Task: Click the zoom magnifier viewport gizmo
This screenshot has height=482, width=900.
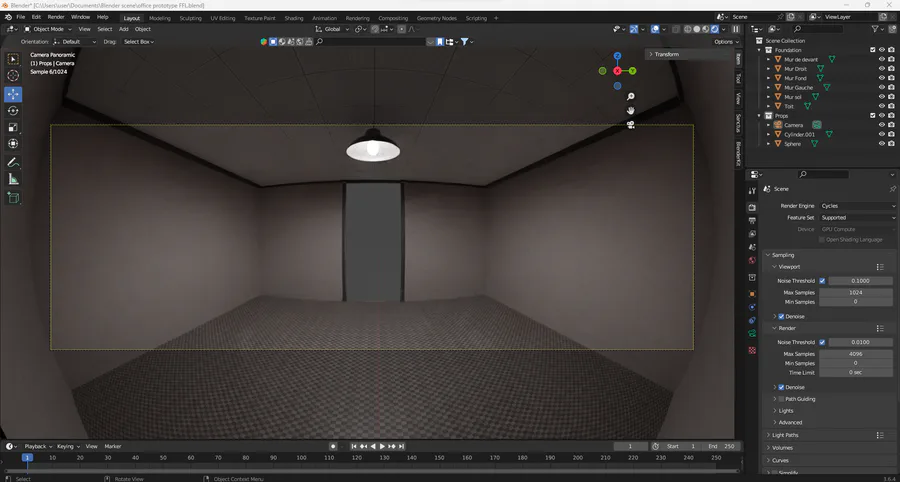Action: click(630, 97)
